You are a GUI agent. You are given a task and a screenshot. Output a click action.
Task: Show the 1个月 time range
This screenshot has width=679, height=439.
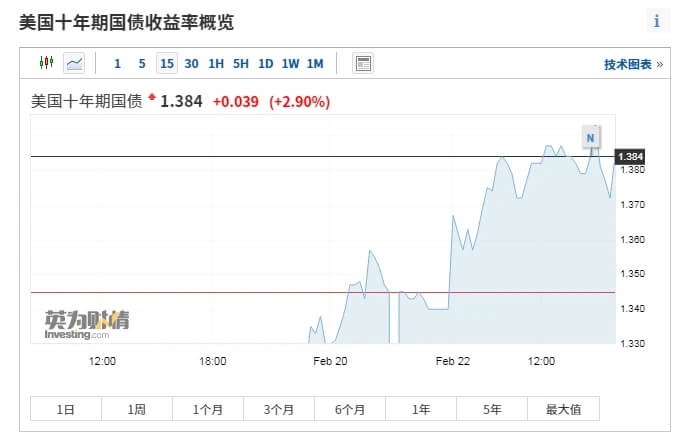(208, 408)
